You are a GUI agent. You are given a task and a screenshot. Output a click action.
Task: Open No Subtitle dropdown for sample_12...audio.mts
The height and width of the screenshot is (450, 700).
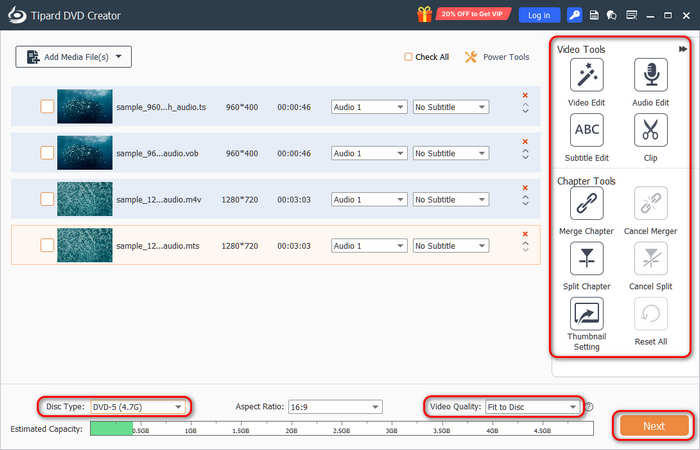tap(451, 246)
